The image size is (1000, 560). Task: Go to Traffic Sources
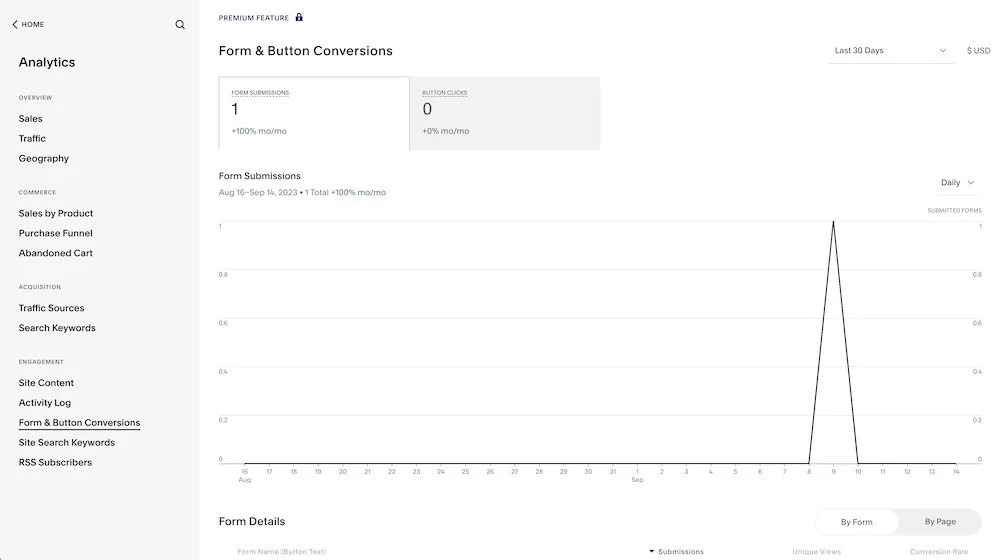52,309
